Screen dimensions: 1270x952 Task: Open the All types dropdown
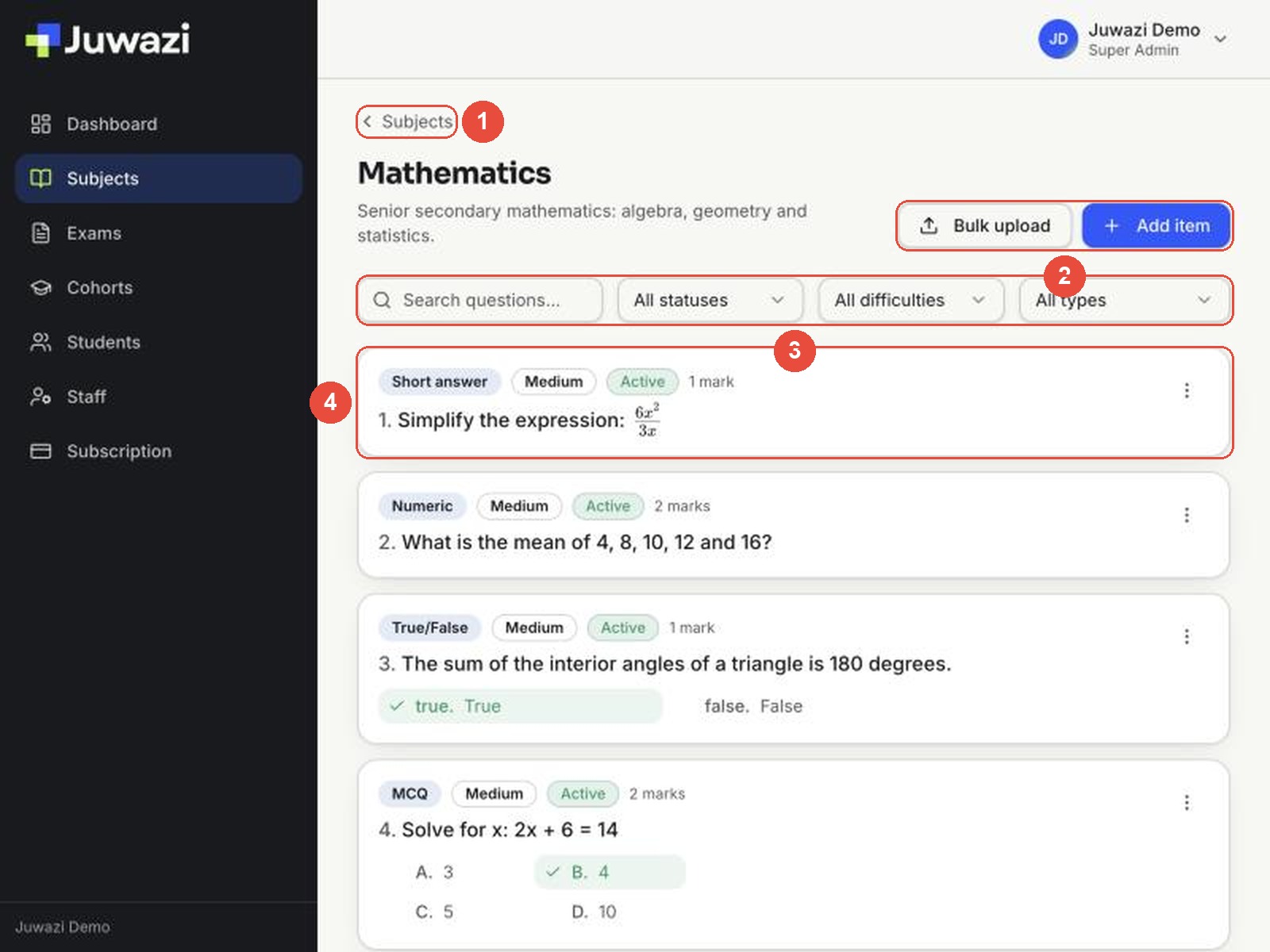1125,301
